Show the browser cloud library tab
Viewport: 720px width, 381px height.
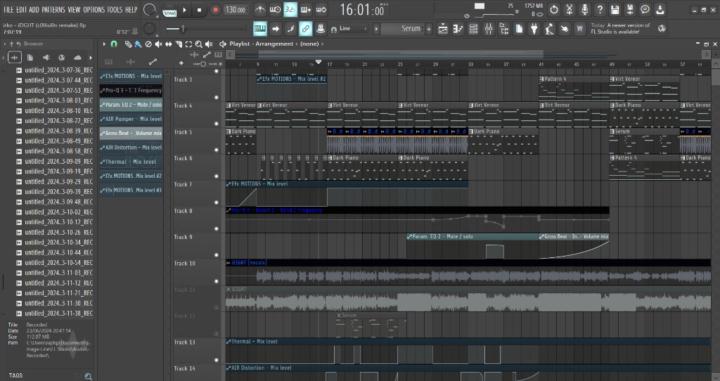77,58
